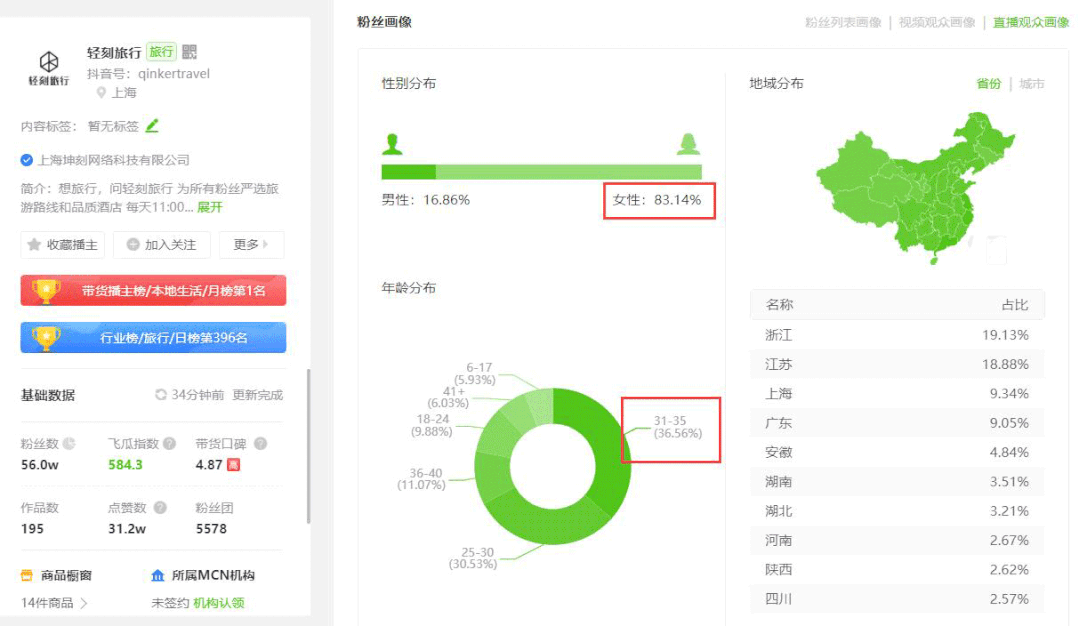
Task: Open the 行业榜 旅行 daily rank banner
Action: (153, 337)
